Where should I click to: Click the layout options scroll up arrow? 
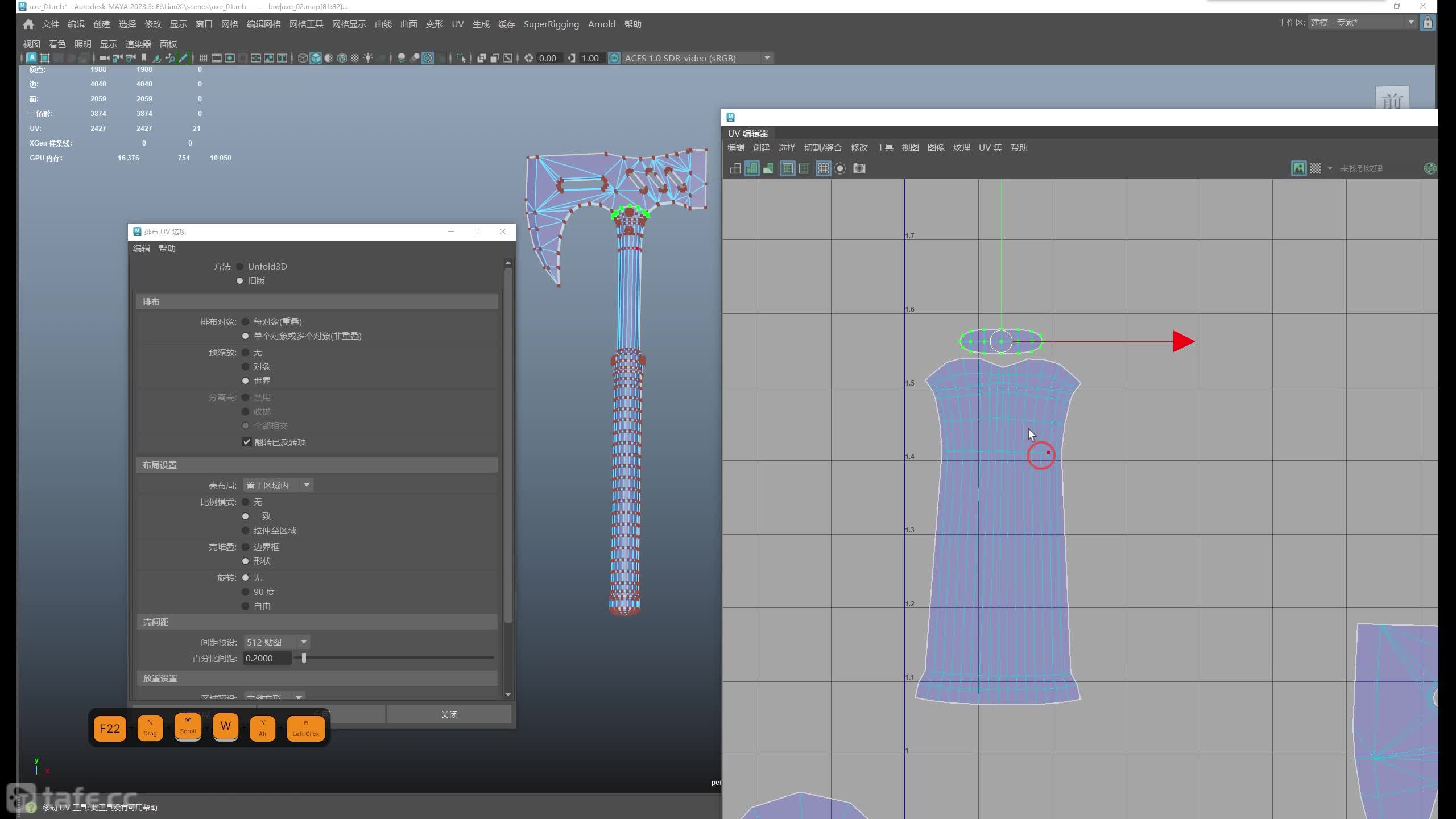tap(508, 263)
